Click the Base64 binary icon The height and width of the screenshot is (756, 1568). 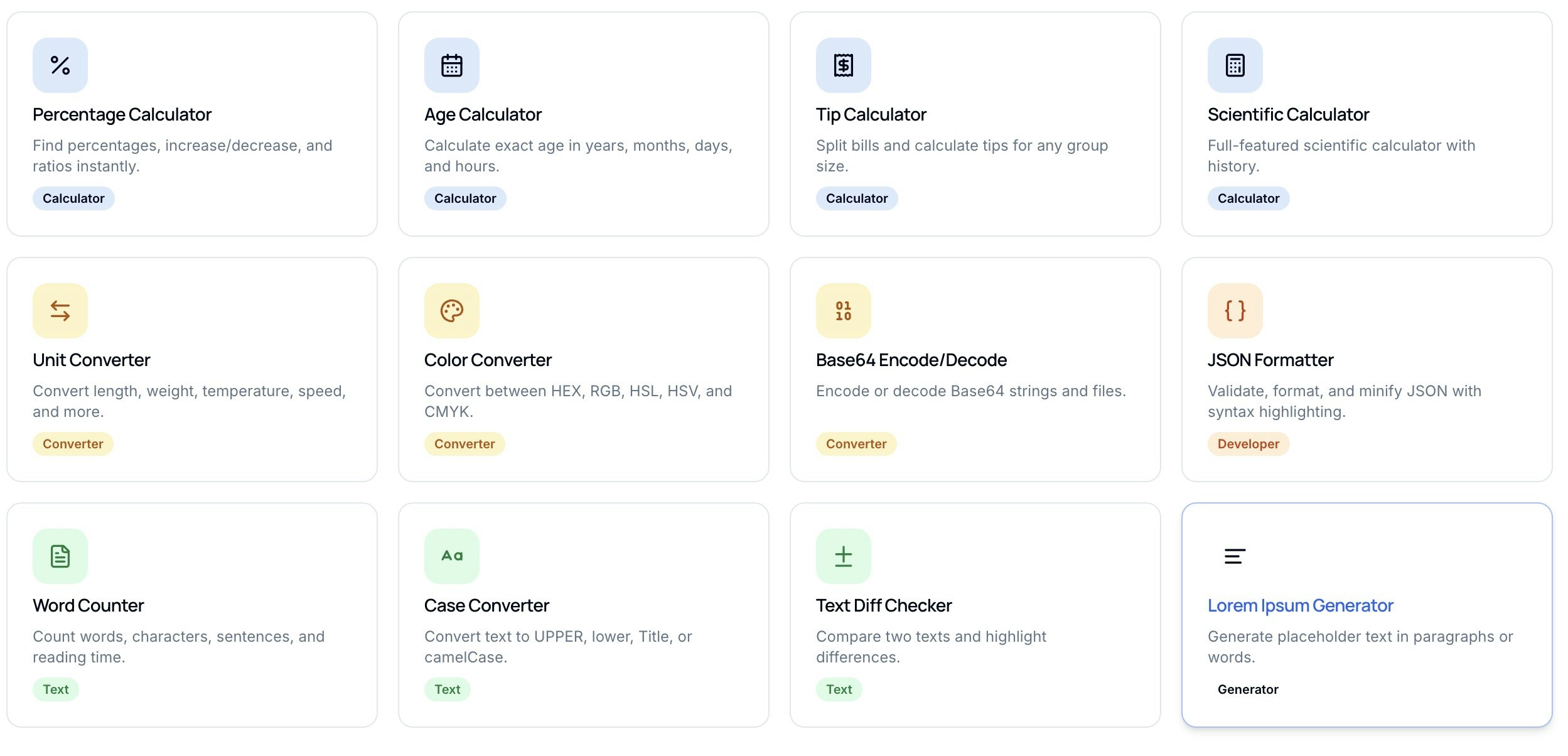point(843,310)
